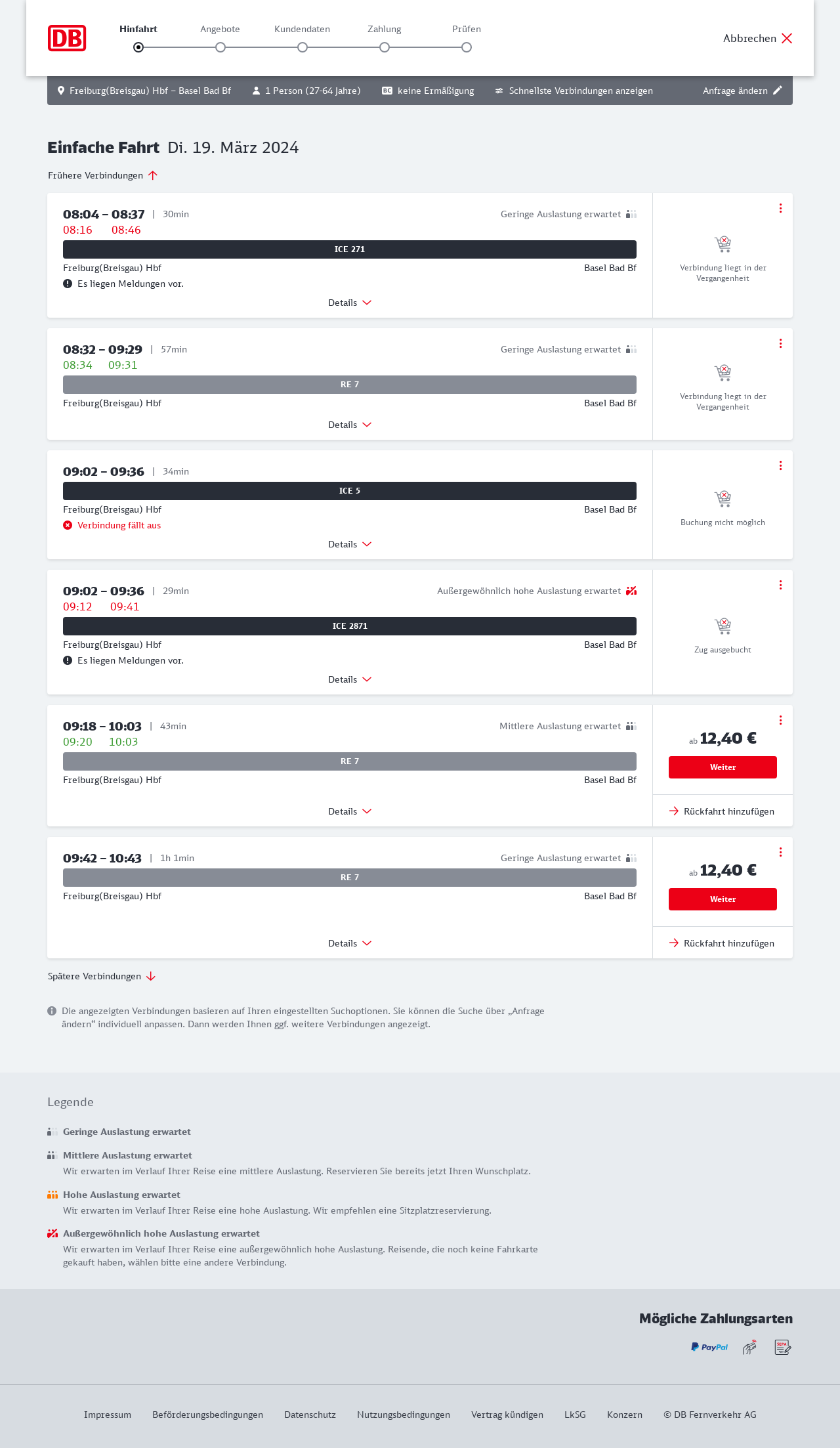Click Schnellste Verbindungen anzeigen filter
Screen dimensions: 840x1448
(574, 91)
